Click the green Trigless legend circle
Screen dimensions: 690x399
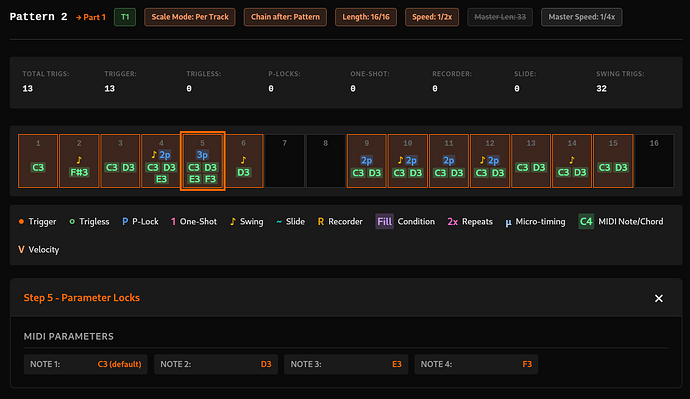[72, 222]
